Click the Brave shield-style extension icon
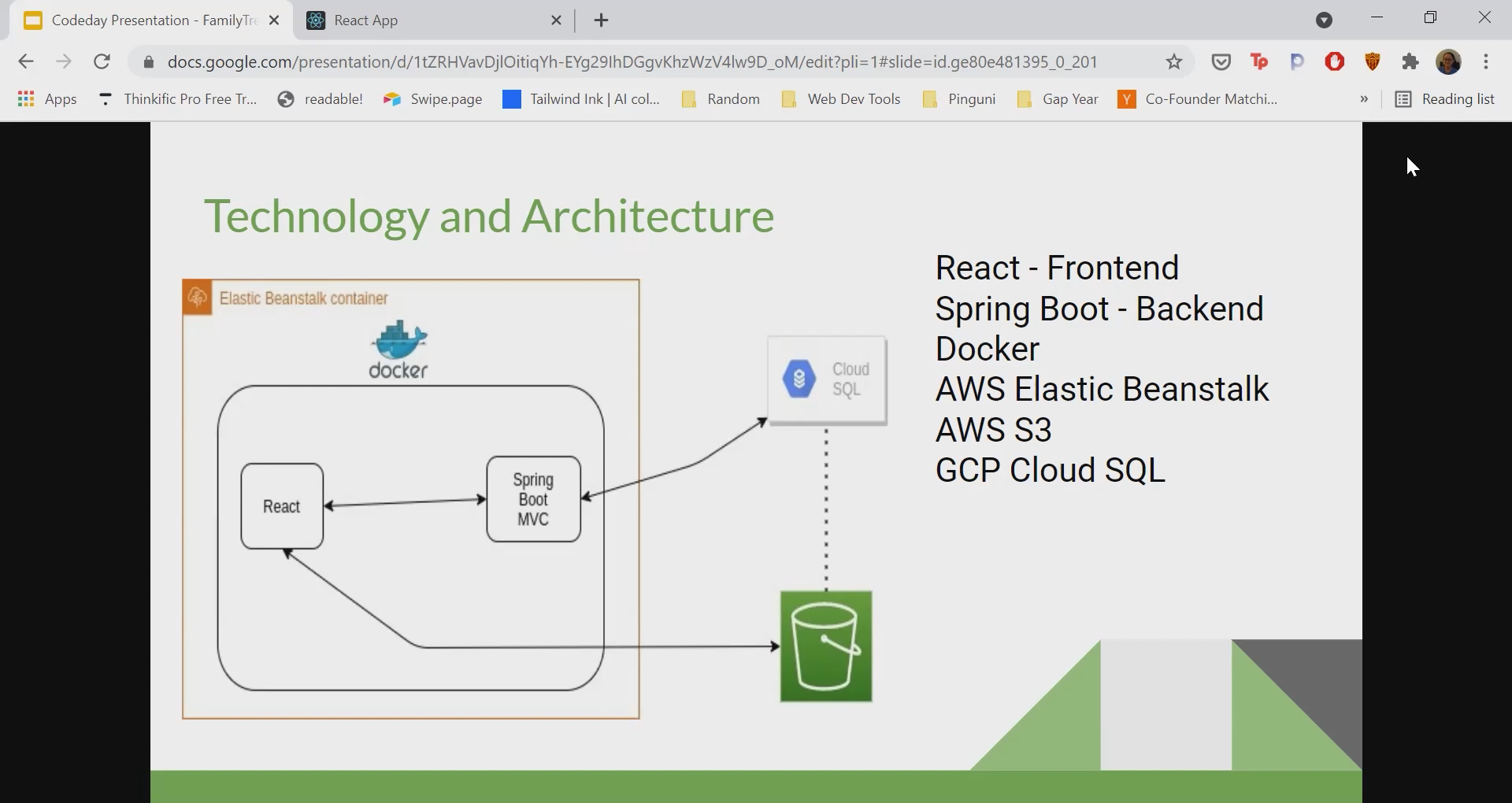The width and height of the screenshot is (1512, 803). coord(1373,61)
